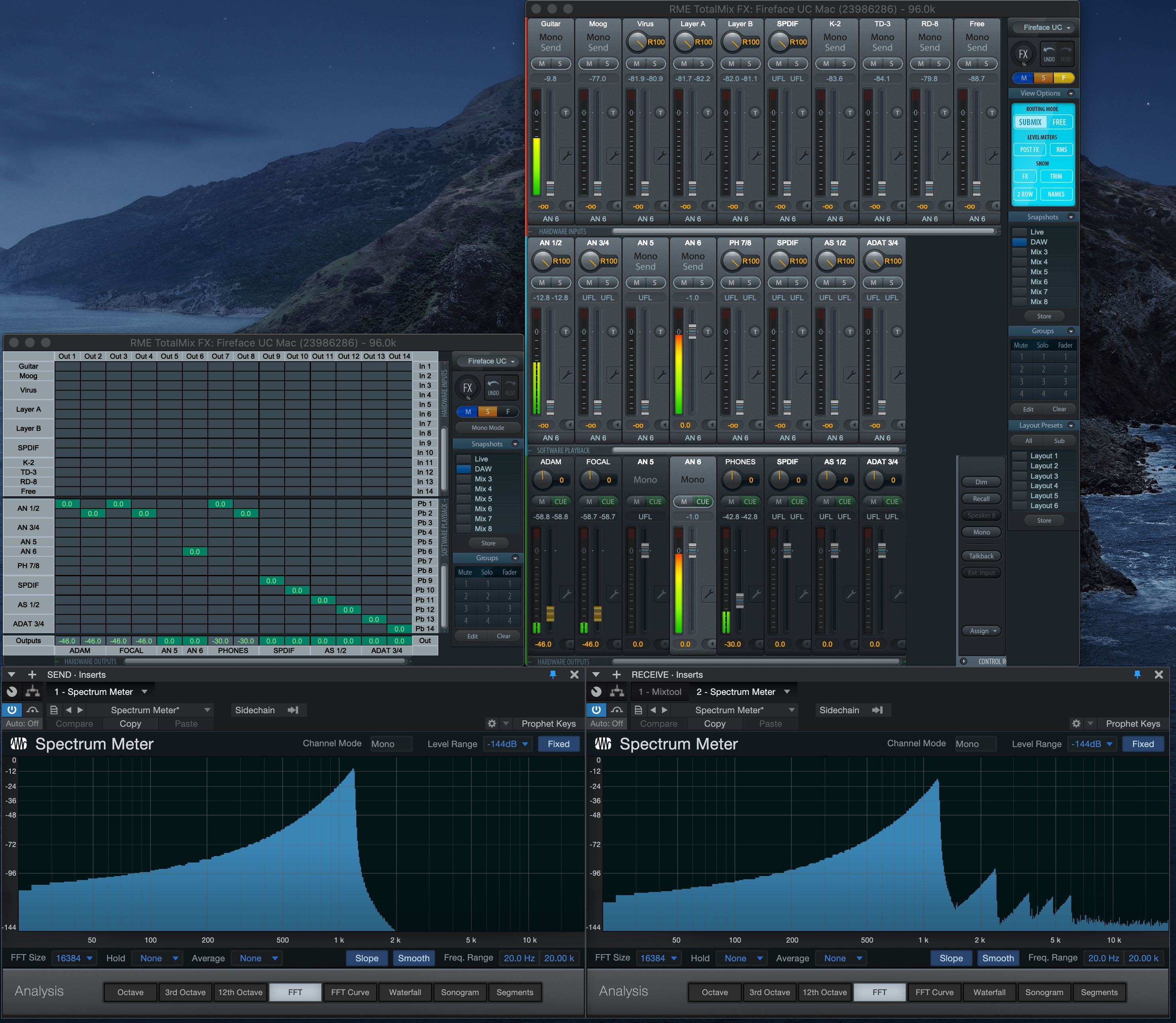Enable RMS level meters option
The width and height of the screenshot is (1176, 1023).
(1061, 150)
